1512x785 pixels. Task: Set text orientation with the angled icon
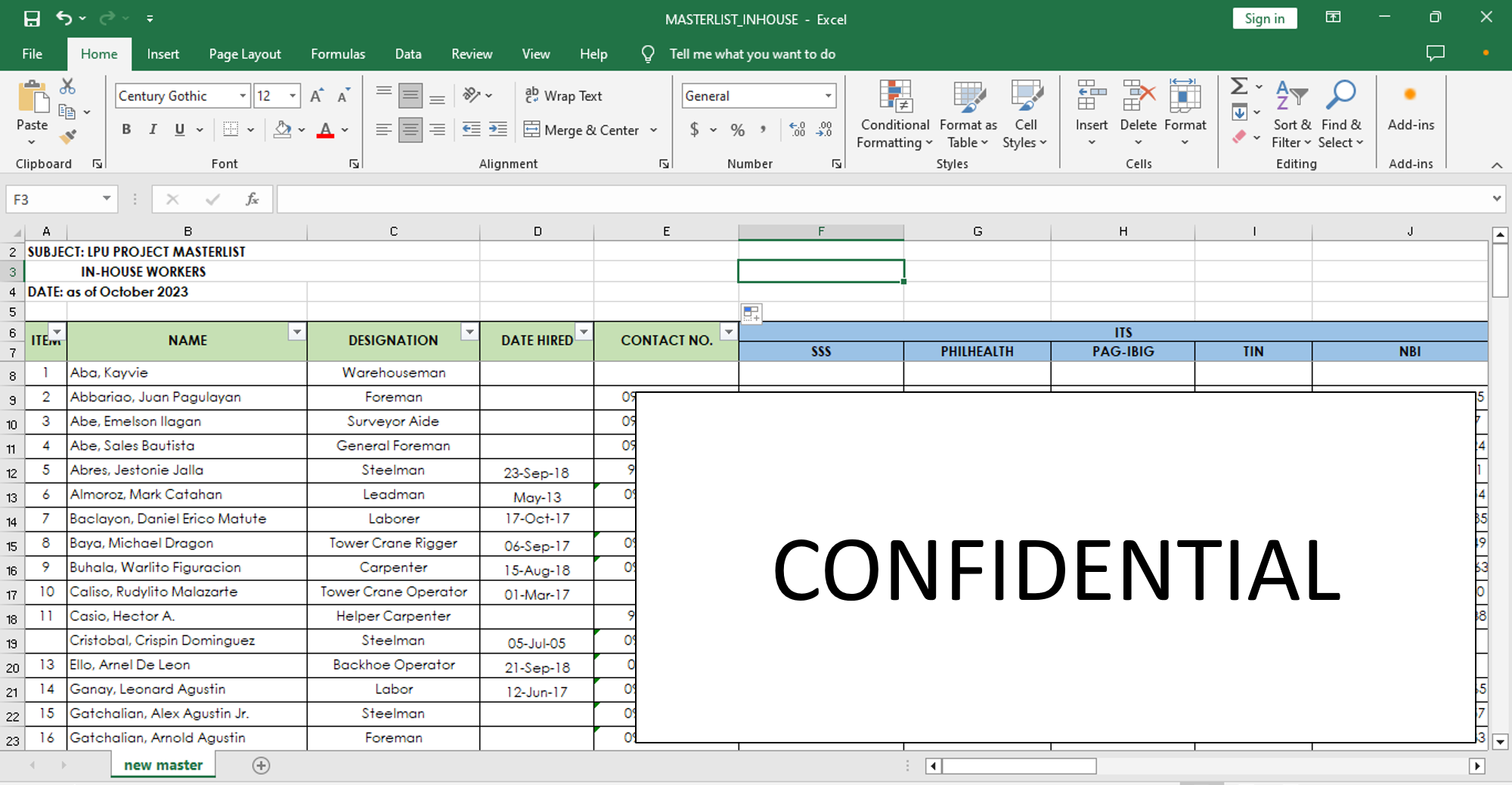pos(472,95)
